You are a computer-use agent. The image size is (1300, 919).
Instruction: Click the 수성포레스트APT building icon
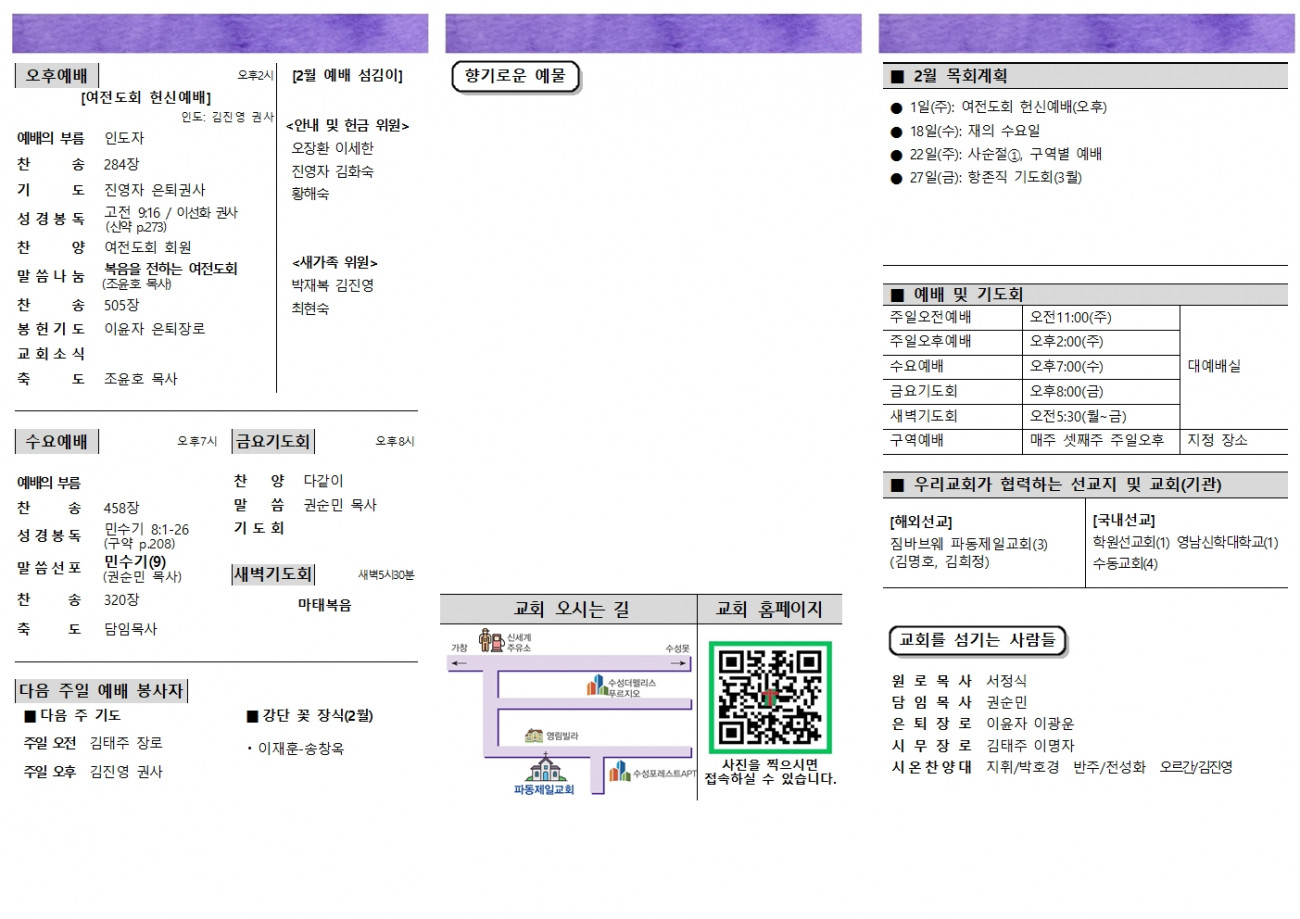click(x=621, y=772)
